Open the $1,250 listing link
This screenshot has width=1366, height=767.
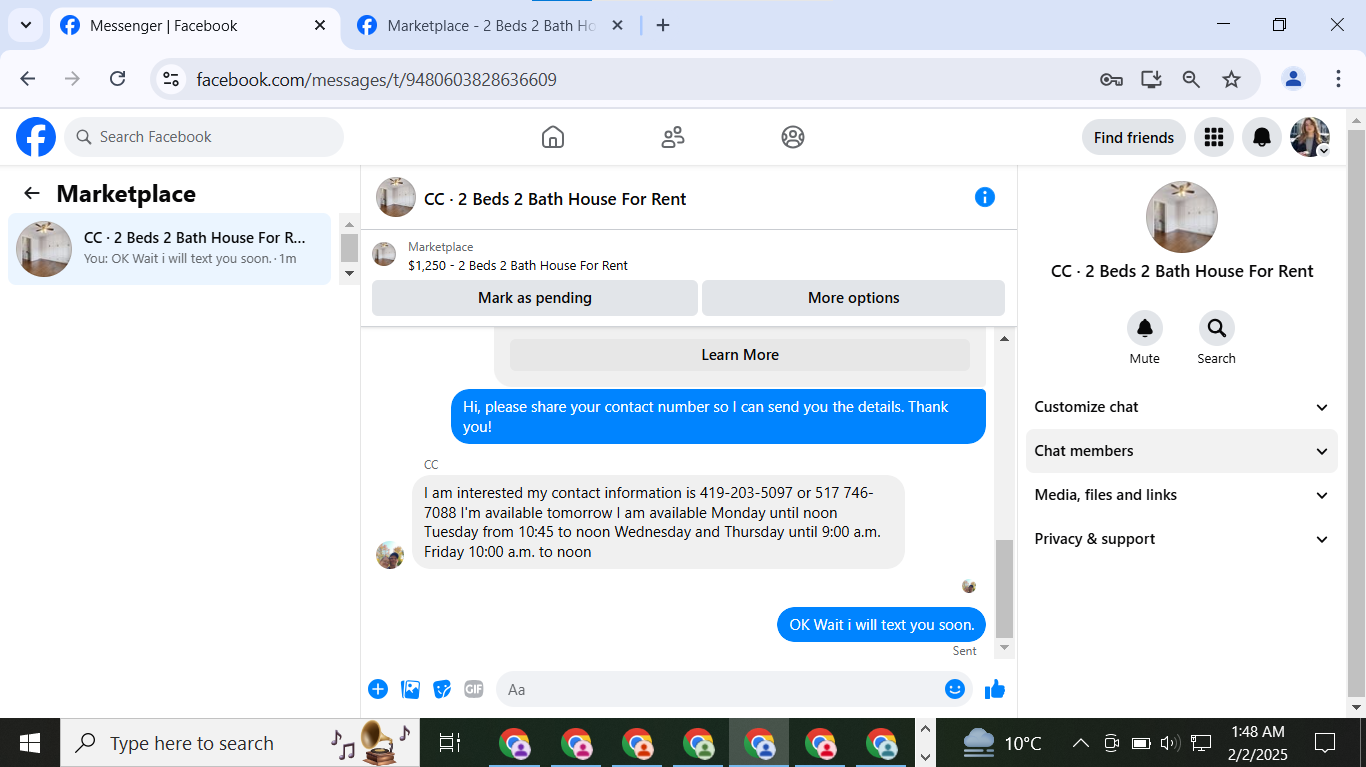click(518, 265)
